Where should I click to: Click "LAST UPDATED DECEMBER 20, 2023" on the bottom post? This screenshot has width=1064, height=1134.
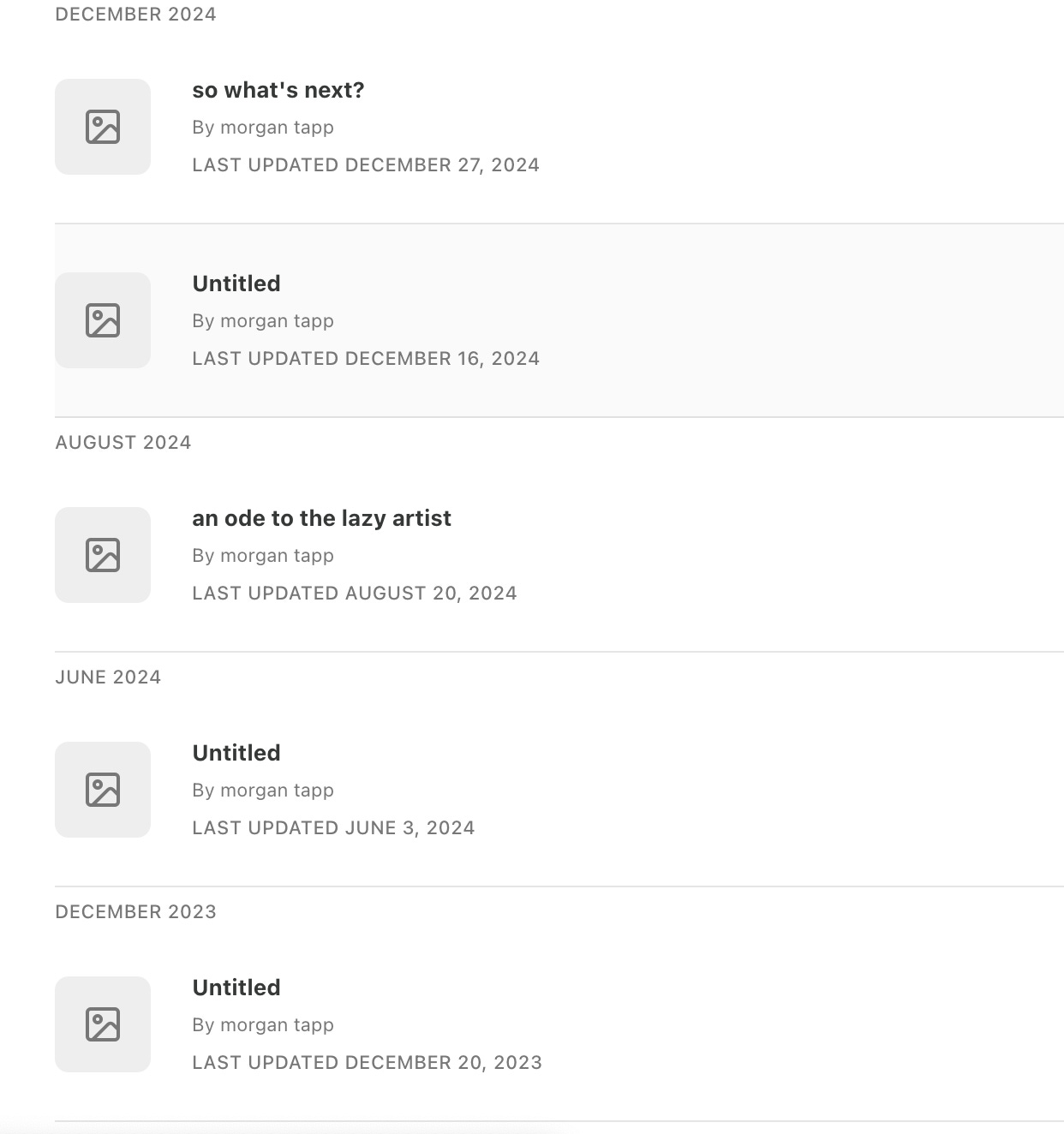coord(367,1062)
